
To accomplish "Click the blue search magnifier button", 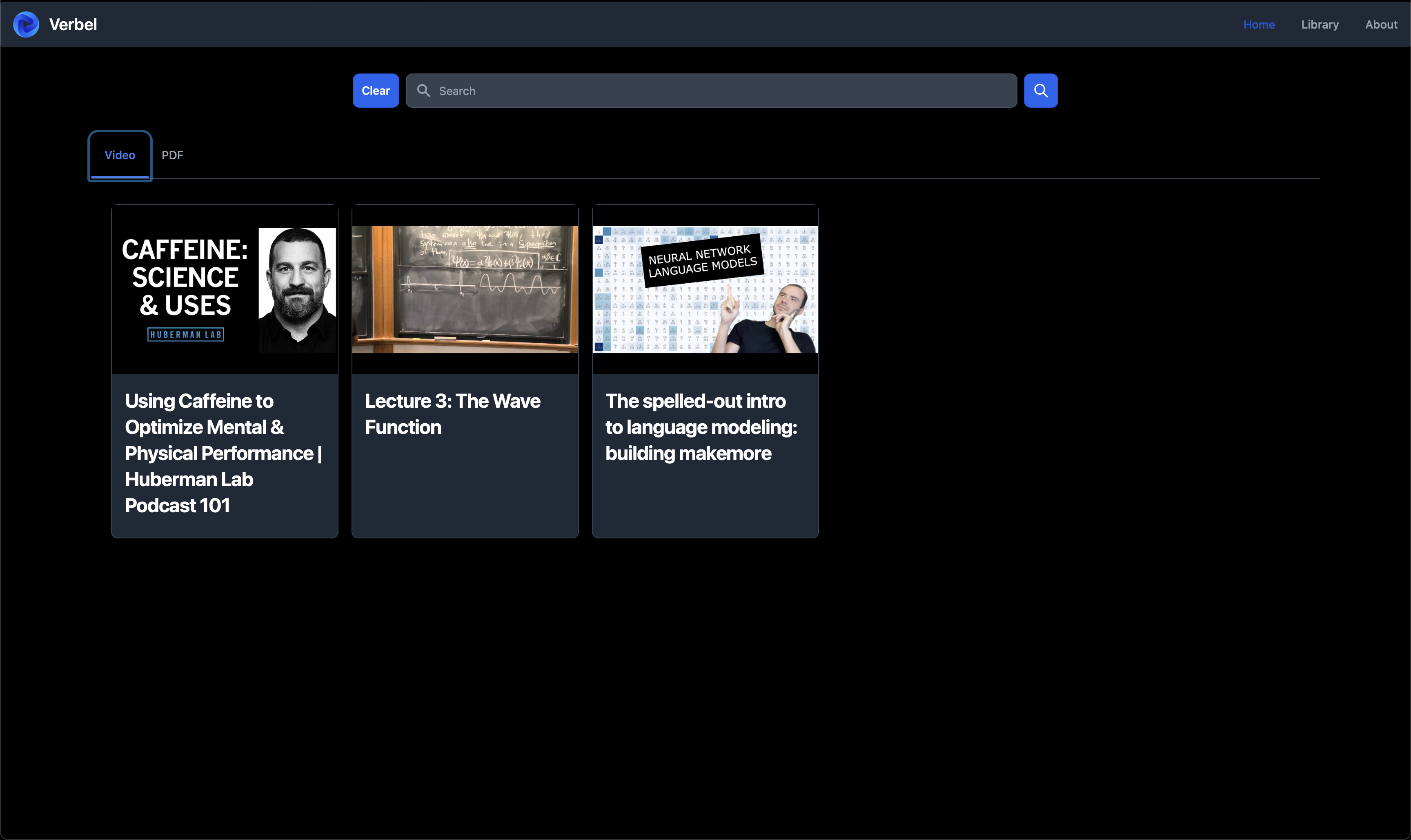I will coord(1040,91).
